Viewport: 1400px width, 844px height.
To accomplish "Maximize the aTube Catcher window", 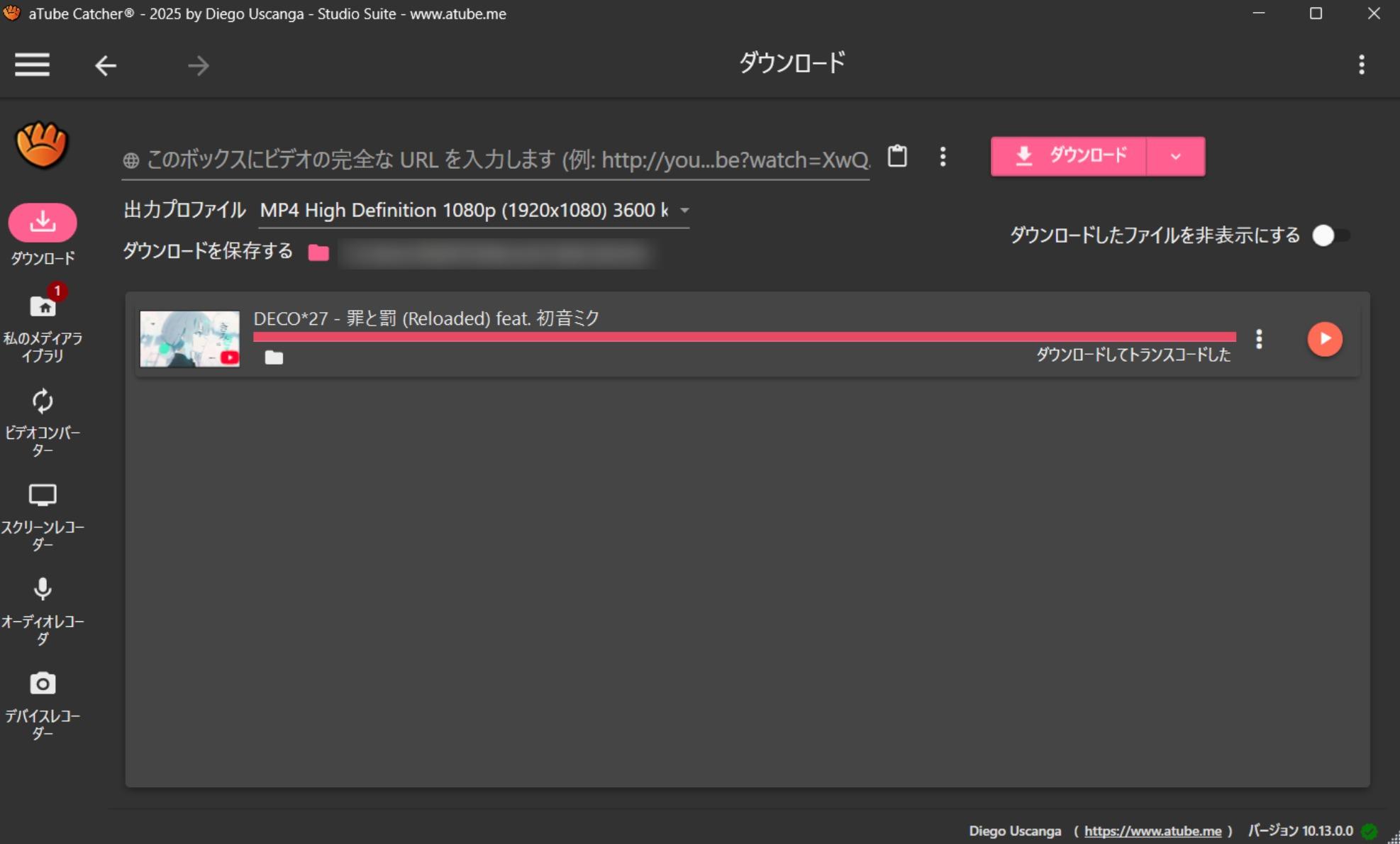I will (x=1316, y=13).
